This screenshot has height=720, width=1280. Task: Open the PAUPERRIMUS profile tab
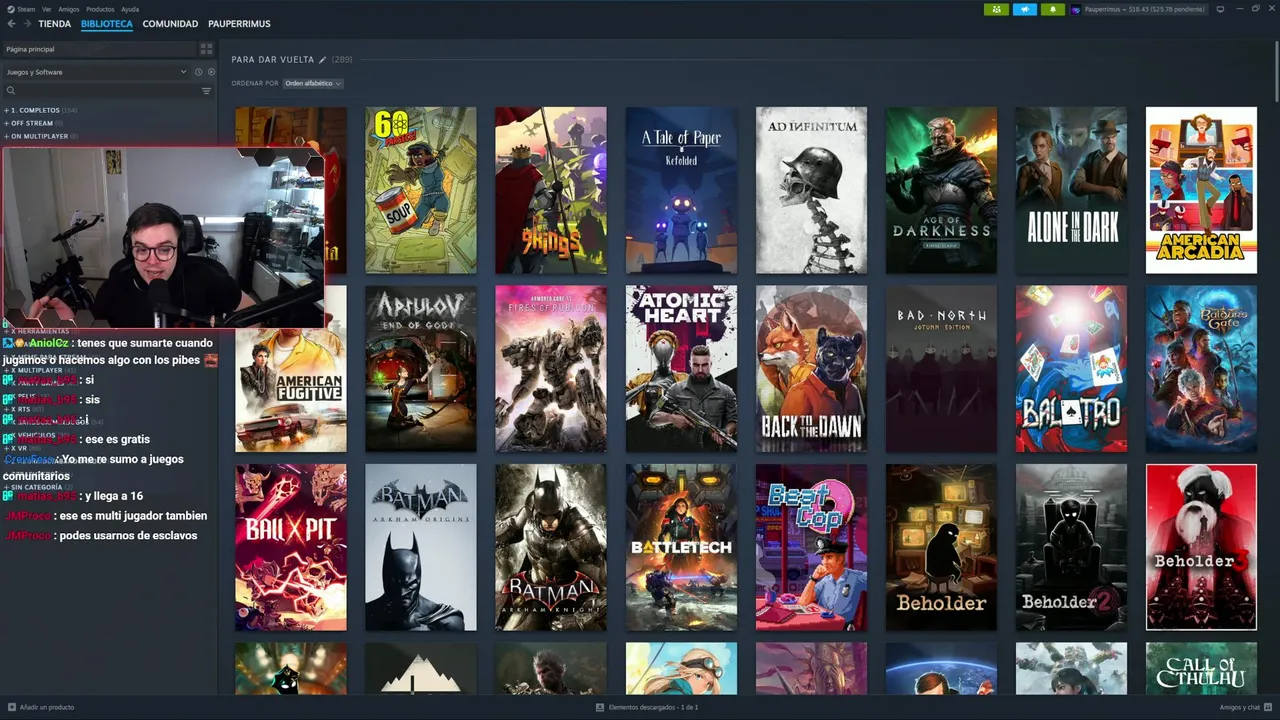[x=239, y=23]
